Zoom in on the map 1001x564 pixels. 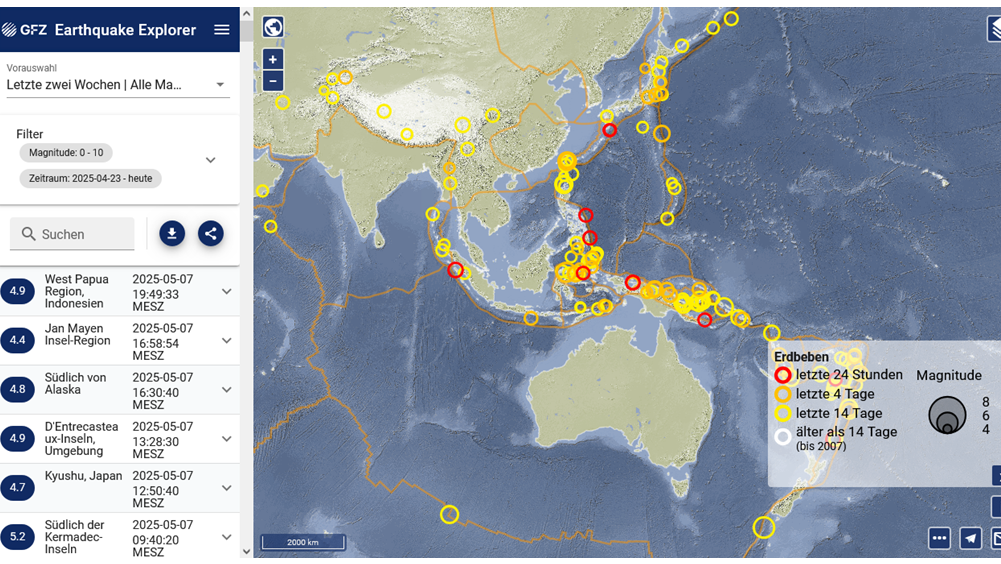273,60
